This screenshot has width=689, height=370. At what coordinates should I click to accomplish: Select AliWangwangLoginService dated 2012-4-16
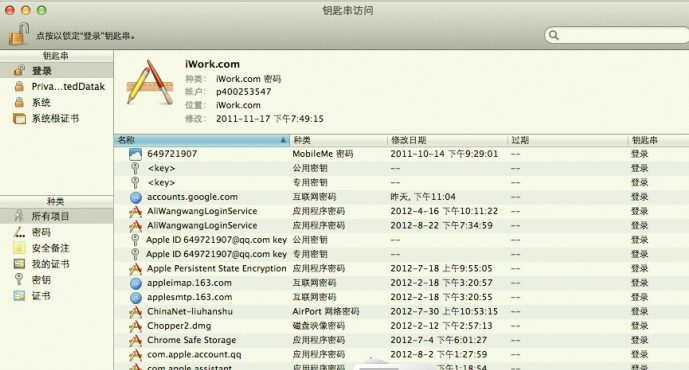(402, 211)
